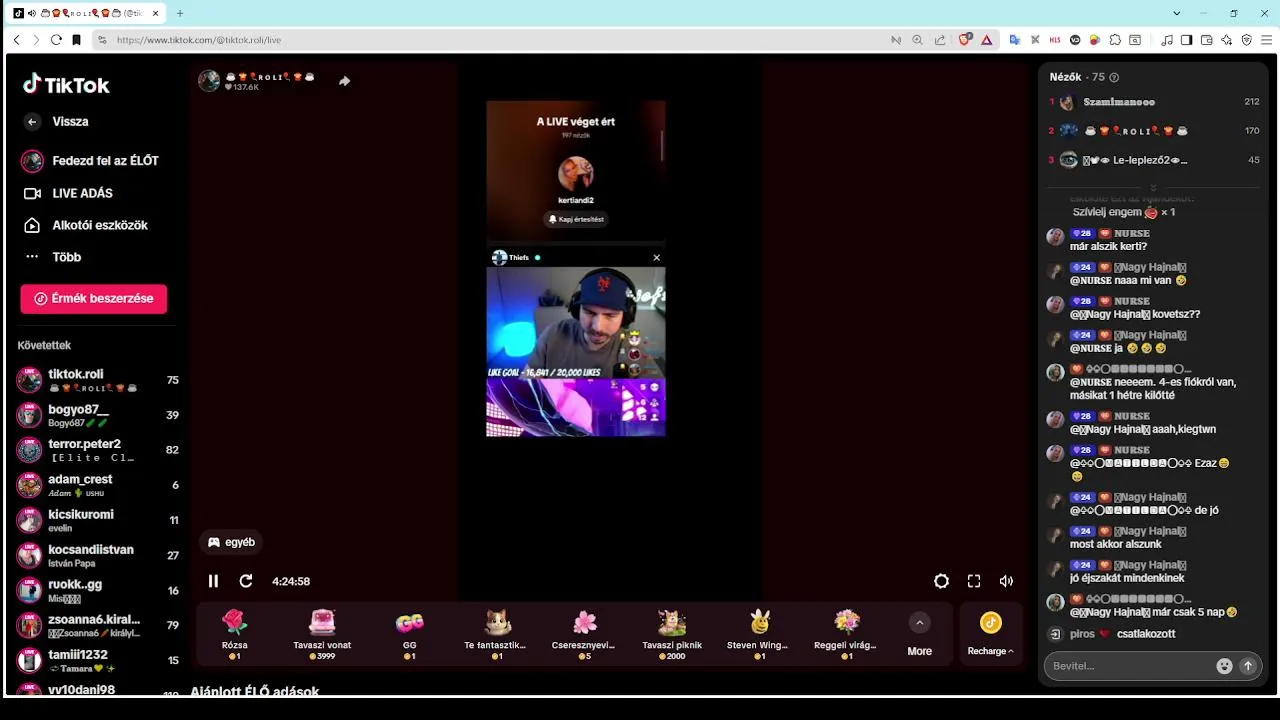This screenshot has height=720, width=1280.
Task: Send the Cseresznyevi... blossom gift
Action: (x=585, y=634)
